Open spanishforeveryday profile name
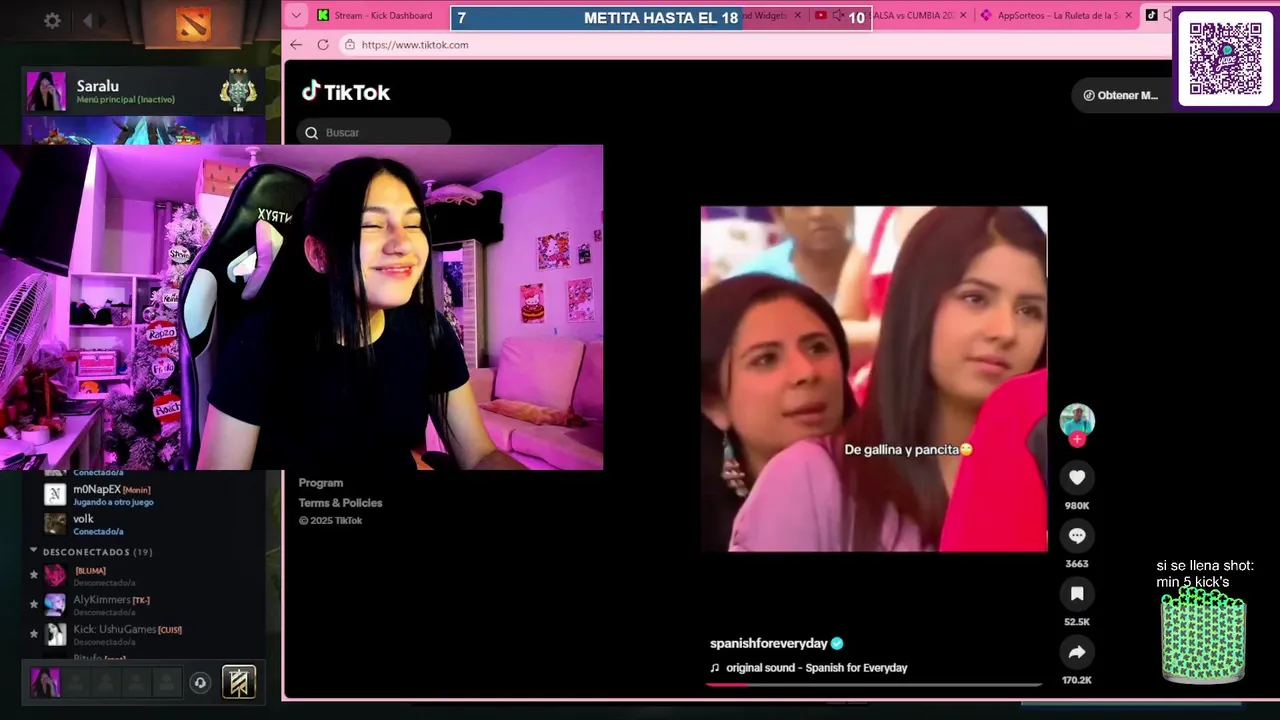The width and height of the screenshot is (1280, 720). (768, 643)
